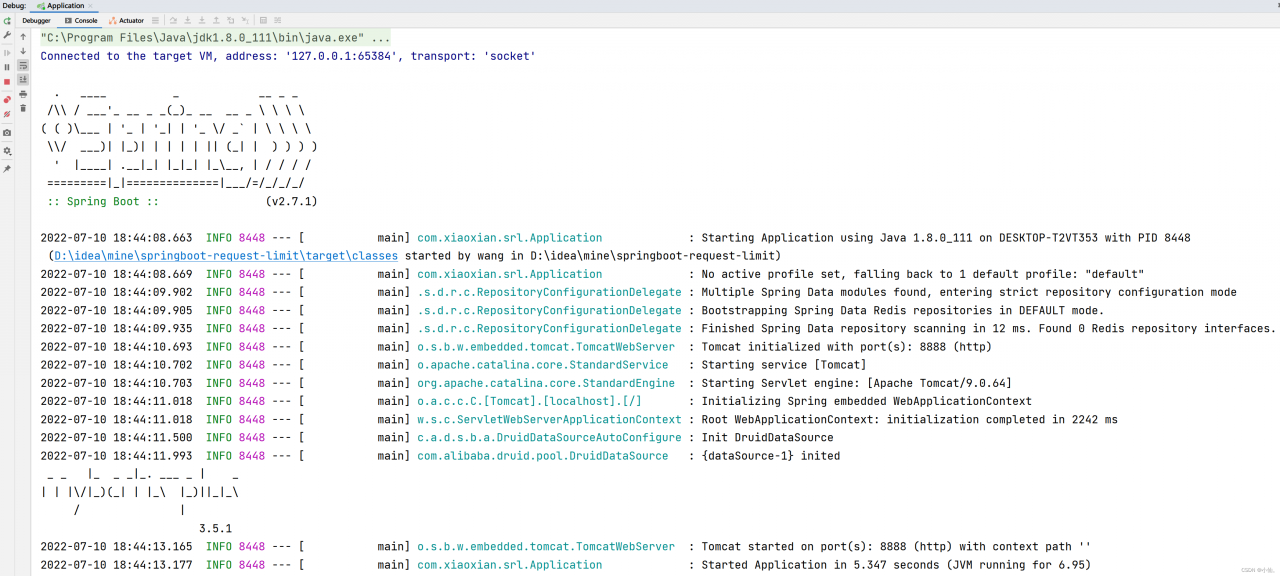Click org.apache.catalina.core.StandardEngine logger name

coord(546,383)
